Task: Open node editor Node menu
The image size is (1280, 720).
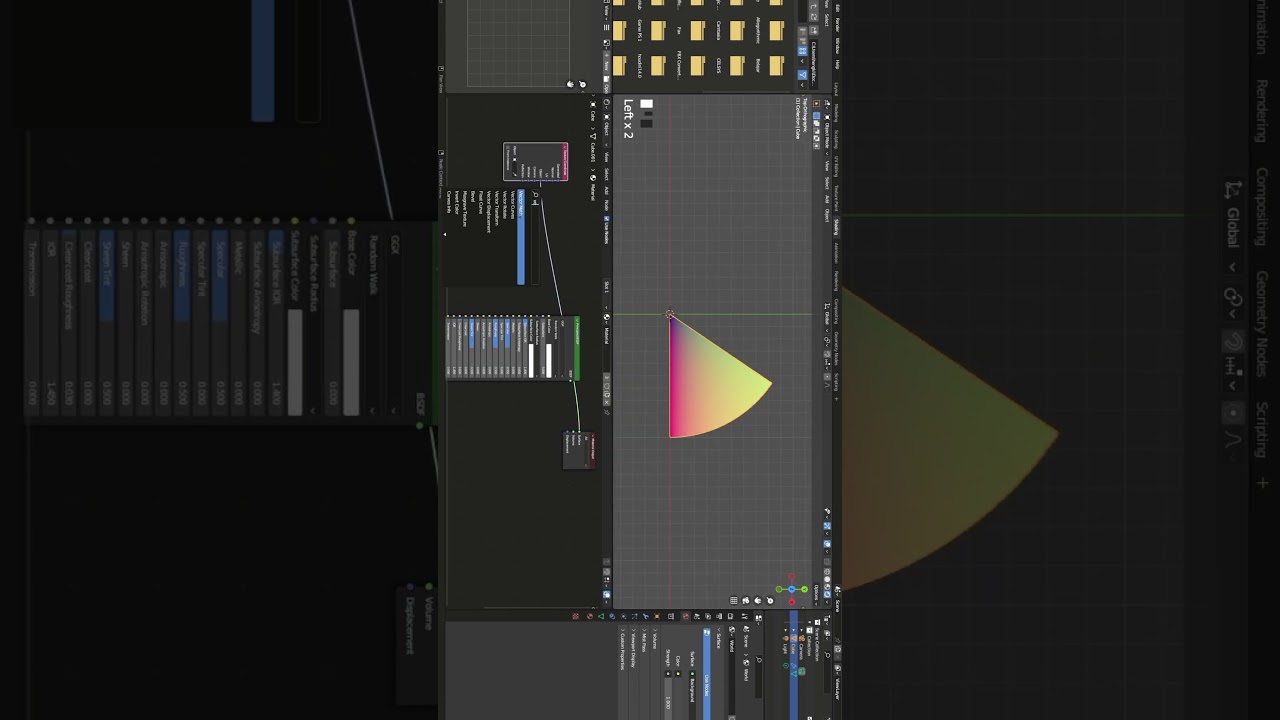Action: tap(606, 205)
